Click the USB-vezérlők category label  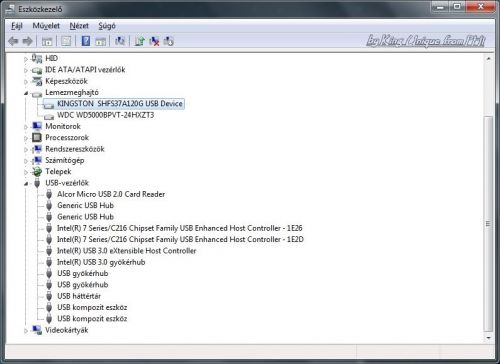click(67, 183)
